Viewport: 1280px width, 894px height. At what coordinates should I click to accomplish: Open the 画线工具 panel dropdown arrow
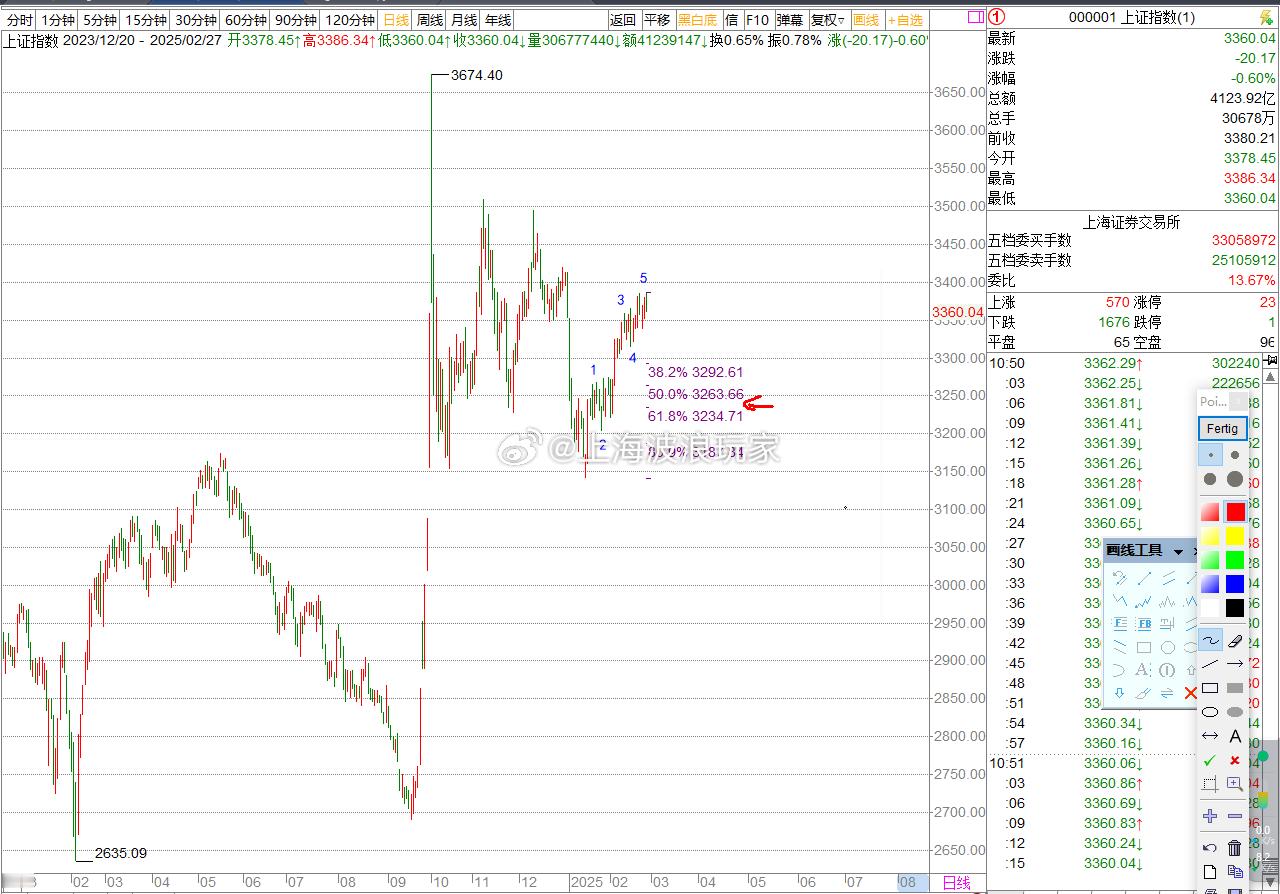pos(1178,552)
